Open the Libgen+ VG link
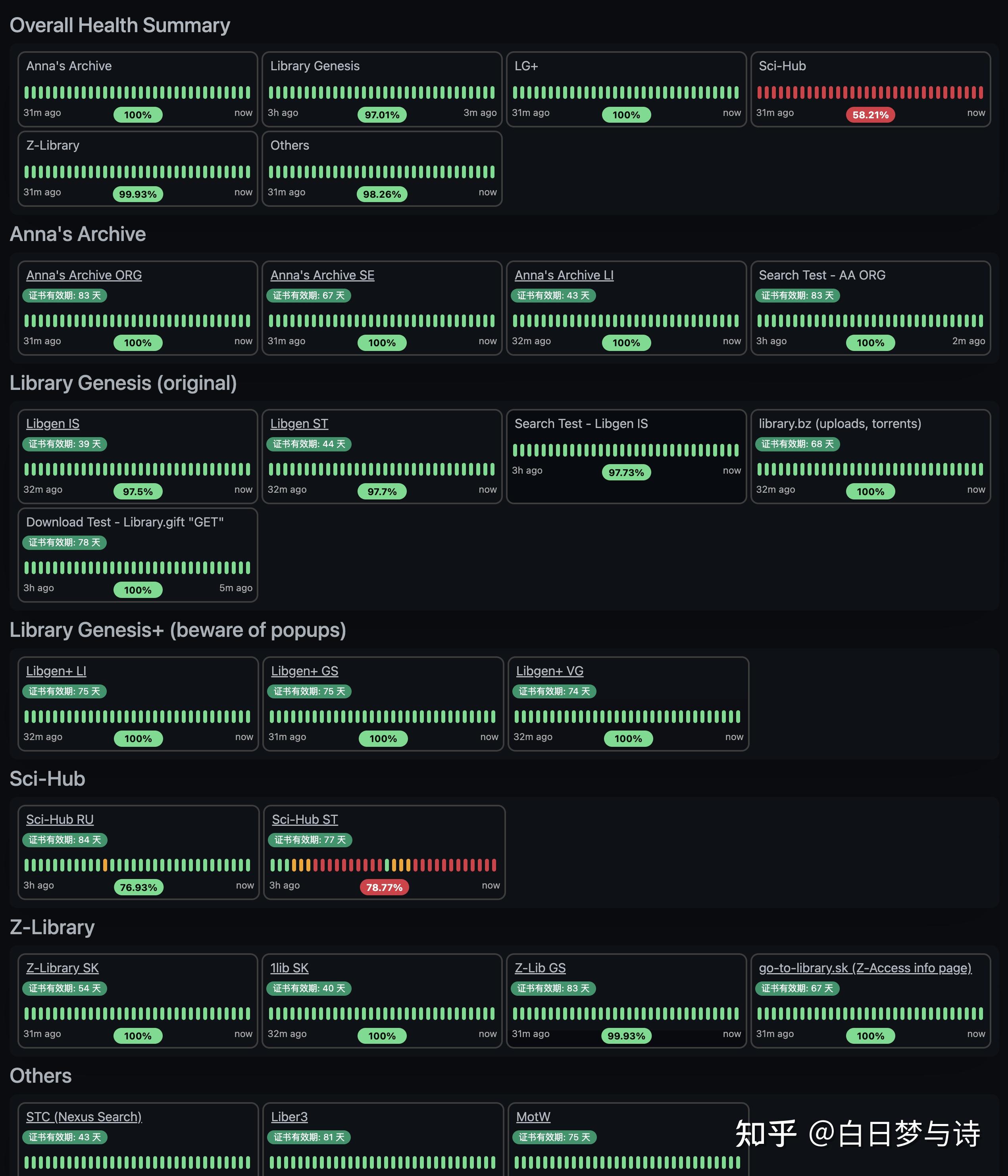 click(550, 671)
